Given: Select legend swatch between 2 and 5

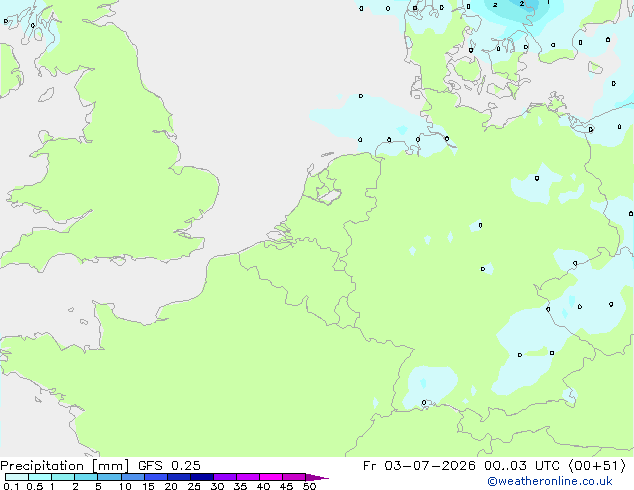Looking at the screenshot, I should tap(86, 477).
